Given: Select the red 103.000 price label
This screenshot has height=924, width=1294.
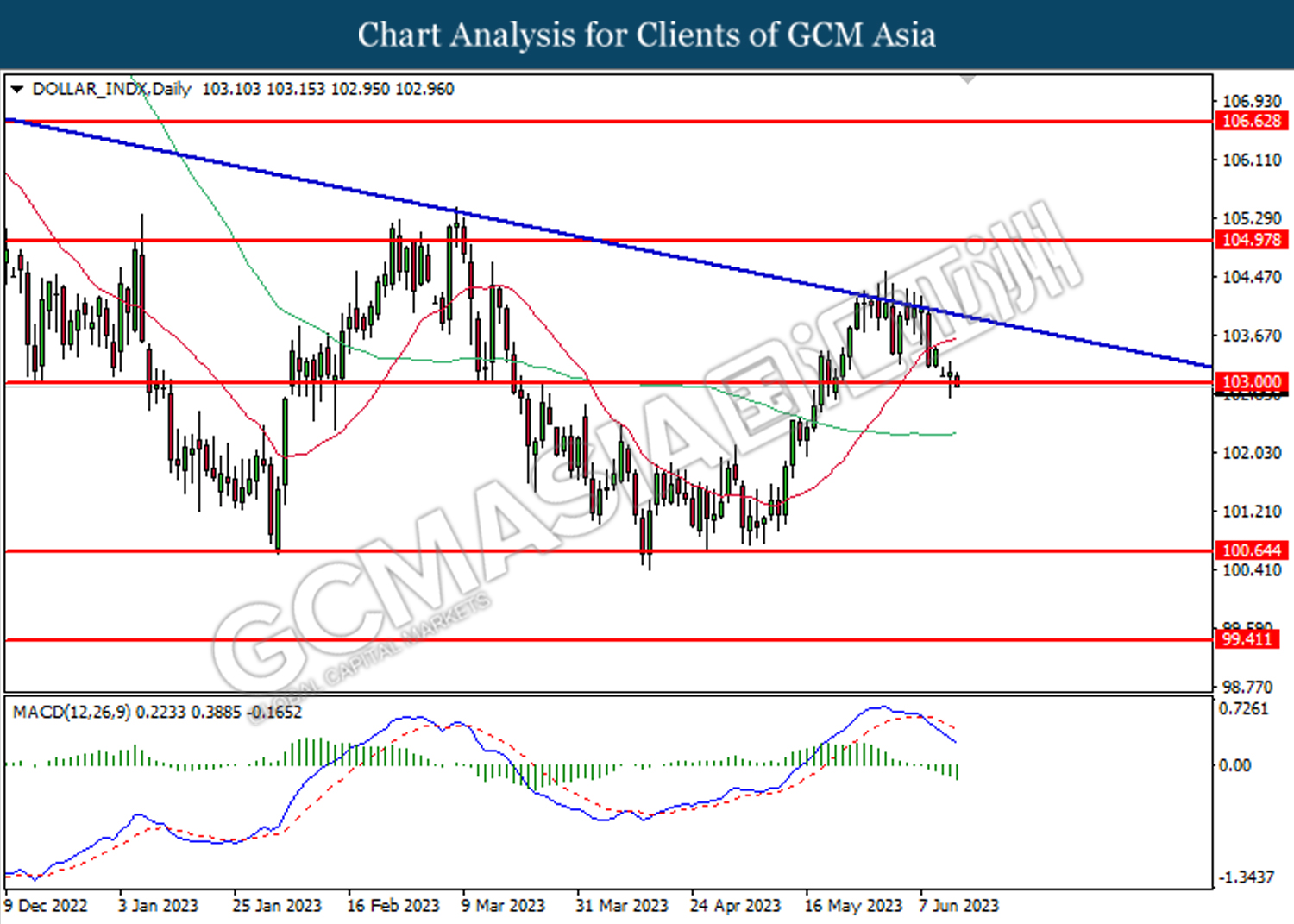Looking at the screenshot, I should [1252, 381].
